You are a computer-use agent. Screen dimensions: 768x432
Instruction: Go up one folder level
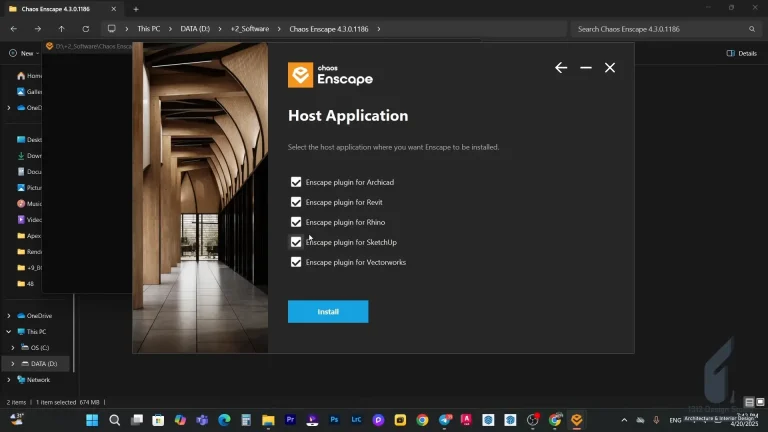[62, 29]
